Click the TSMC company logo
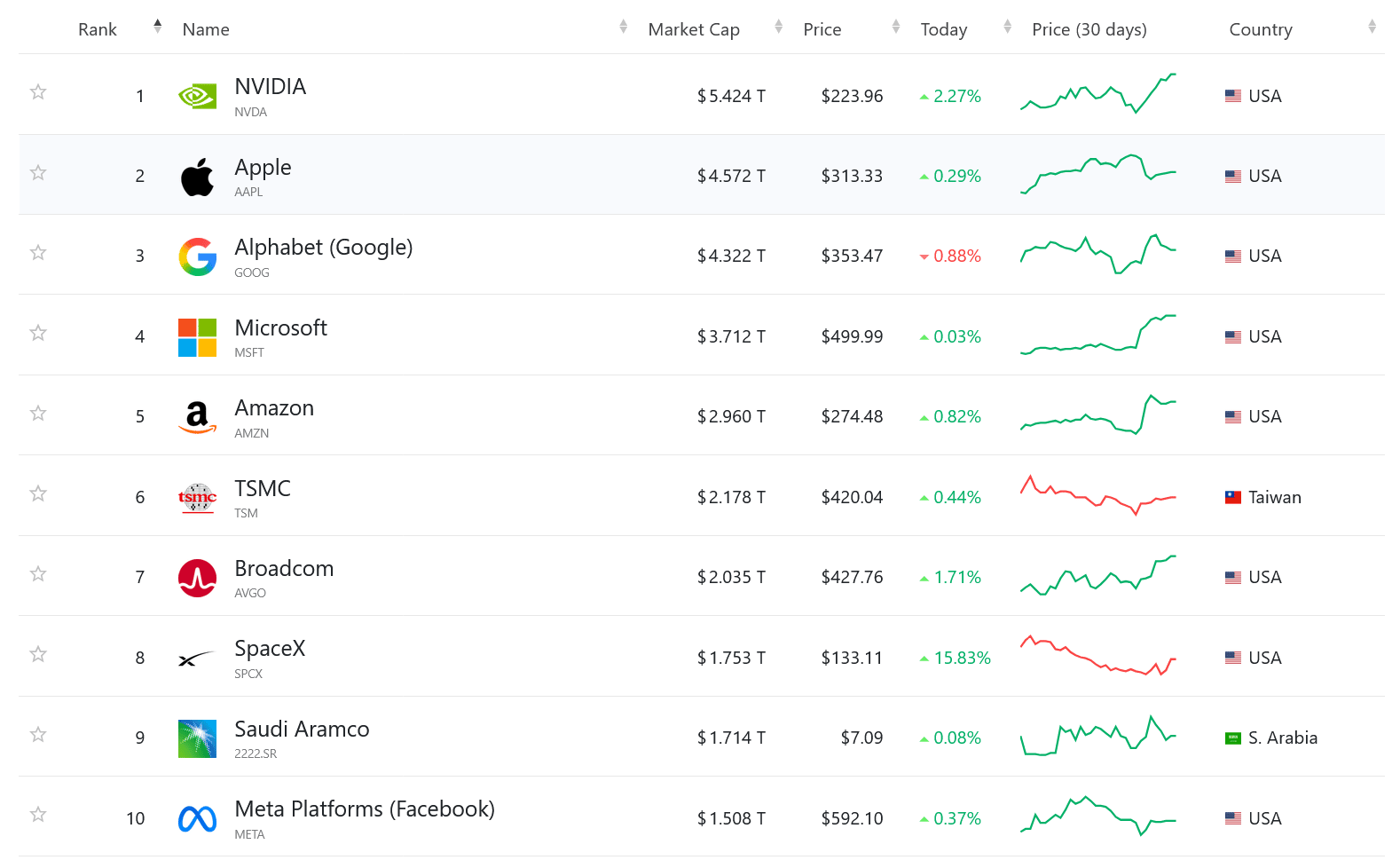The width and height of the screenshot is (1400, 860). pyautogui.click(x=197, y=498)
